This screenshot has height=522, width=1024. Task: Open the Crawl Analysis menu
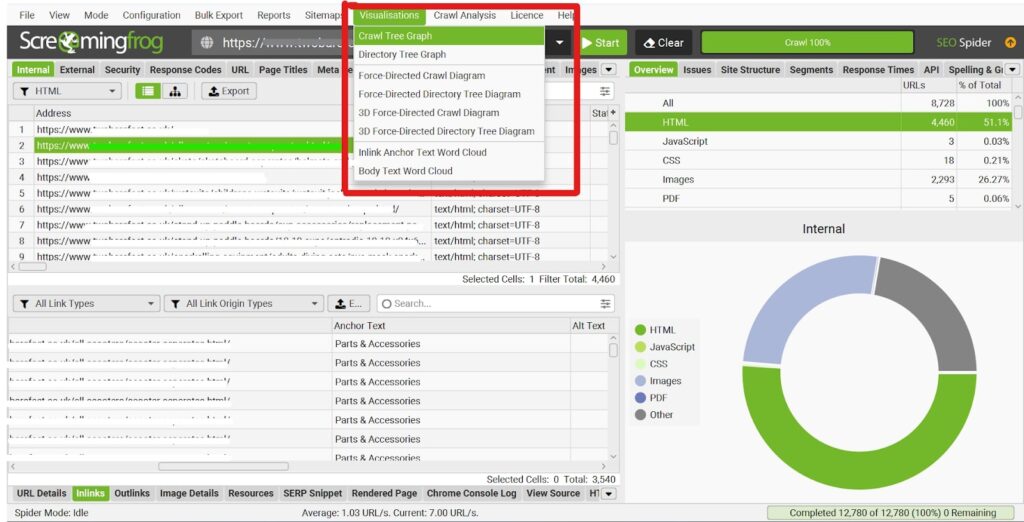click(x=464, y=15)
